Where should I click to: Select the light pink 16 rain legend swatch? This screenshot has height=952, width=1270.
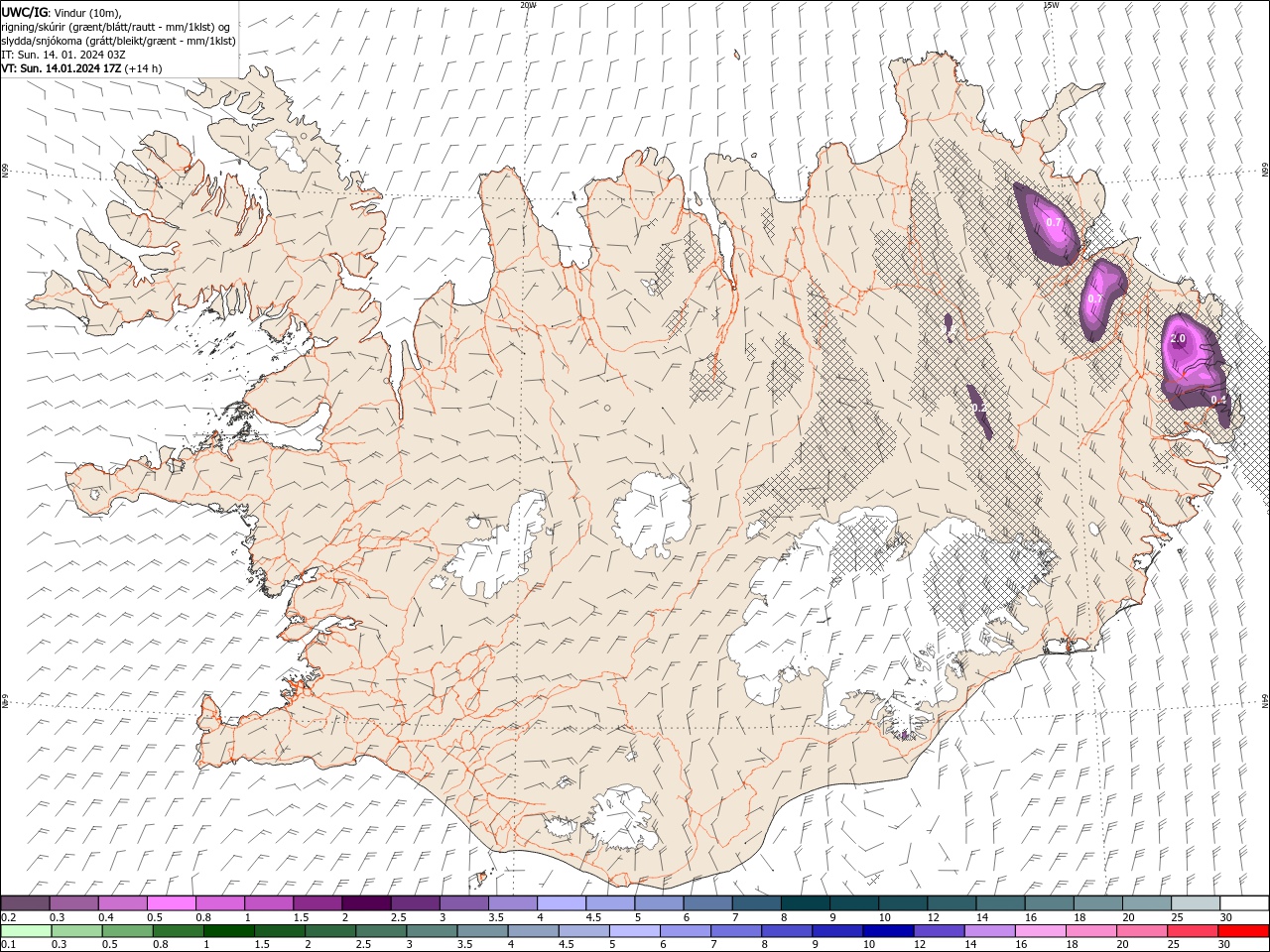[x=1041, y=931]
